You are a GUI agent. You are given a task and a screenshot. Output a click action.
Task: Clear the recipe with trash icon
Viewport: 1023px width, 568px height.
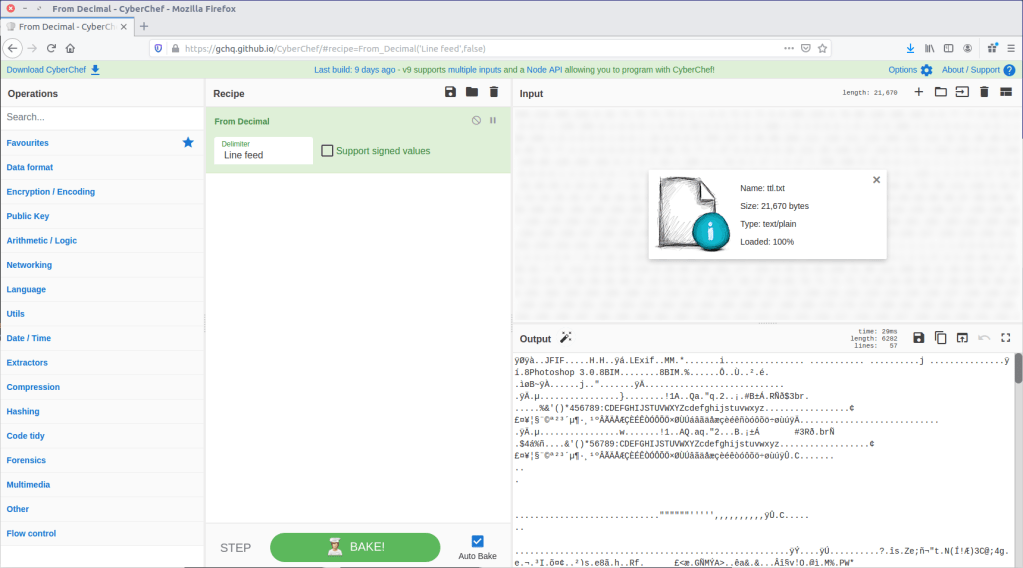[493, 93]
